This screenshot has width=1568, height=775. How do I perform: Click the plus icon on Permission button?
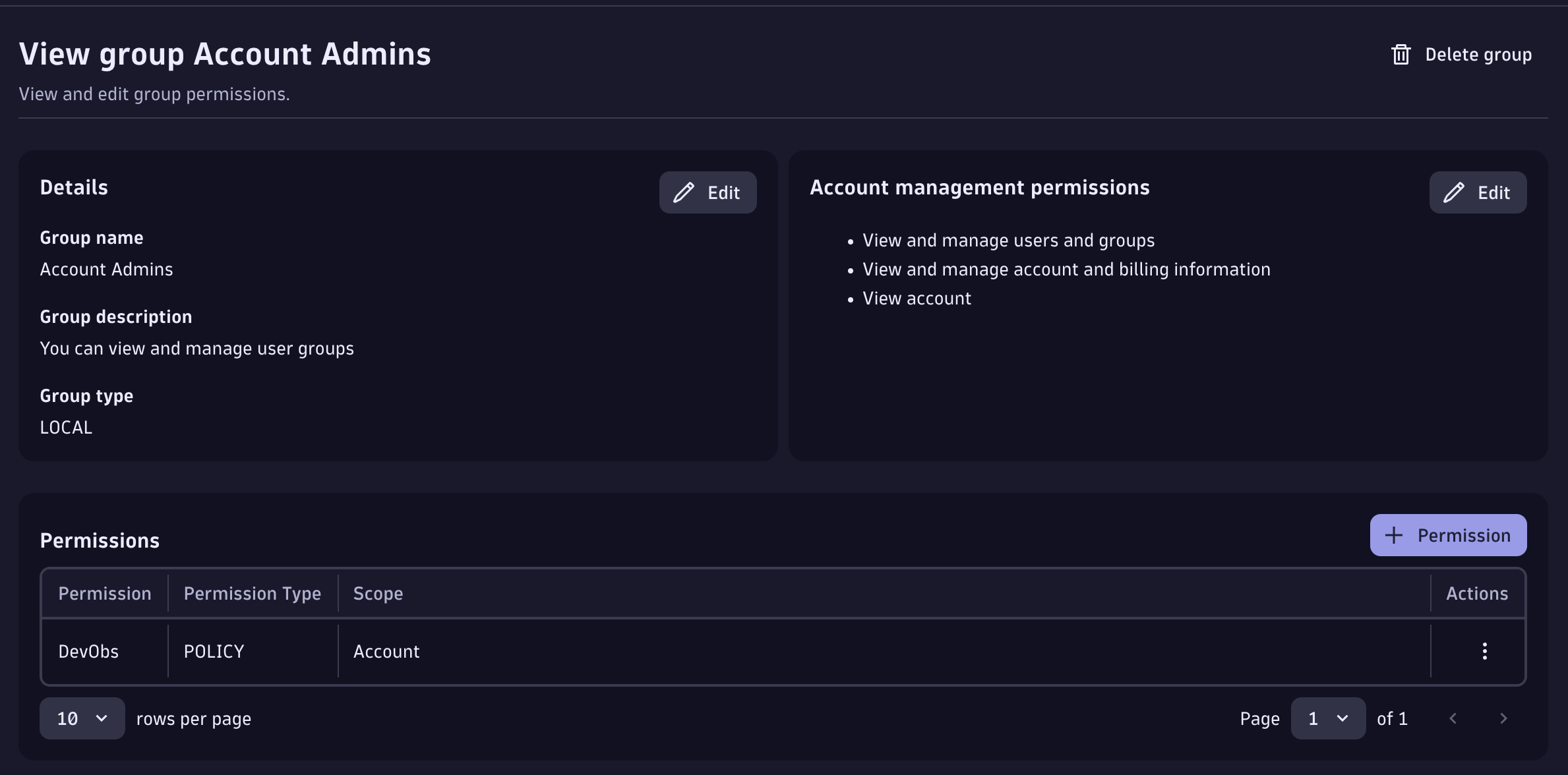[x=1393, y=535]
